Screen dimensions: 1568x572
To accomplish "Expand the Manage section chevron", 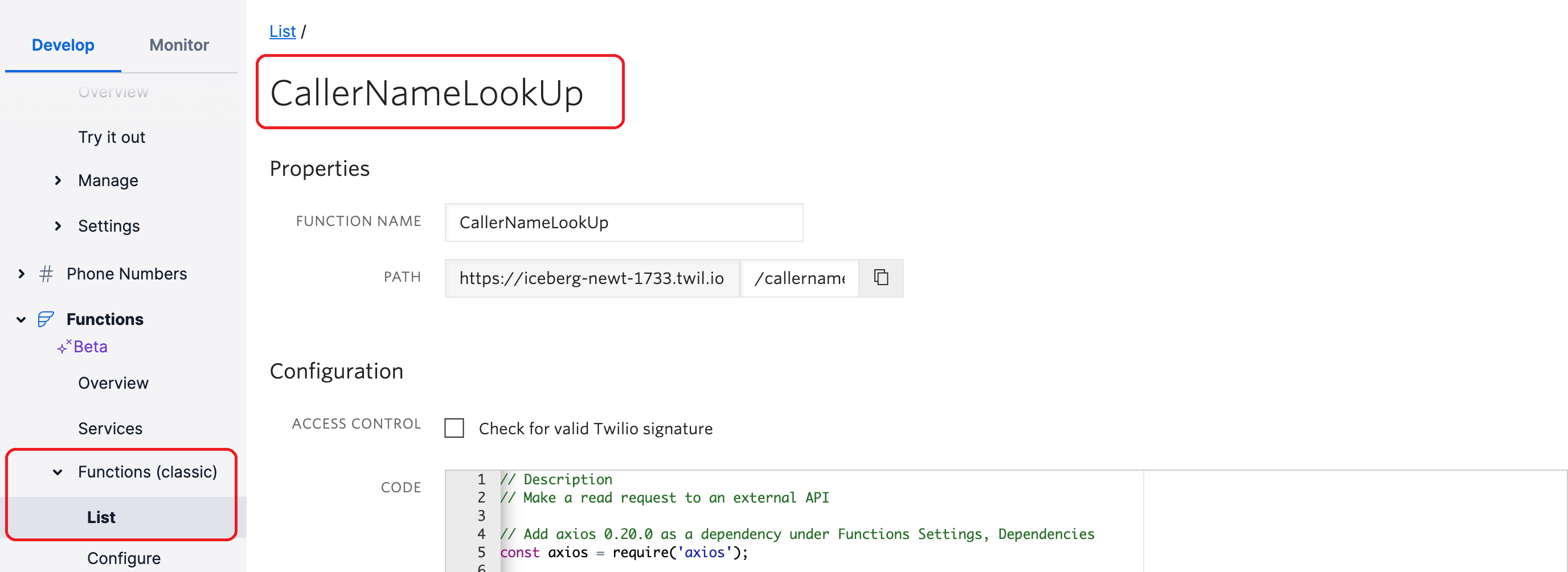I will pyautogui.click(x=58, y=181).
